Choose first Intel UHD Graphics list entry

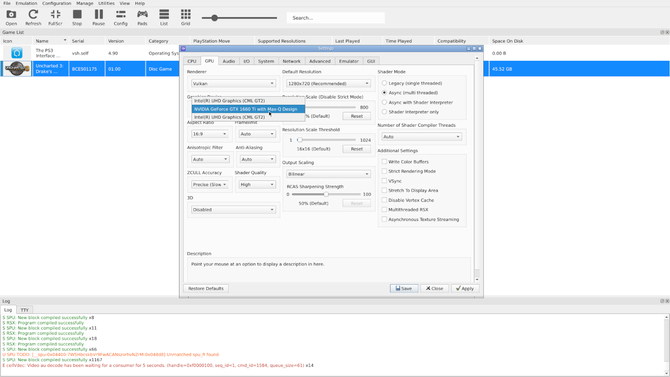[248, 101]
